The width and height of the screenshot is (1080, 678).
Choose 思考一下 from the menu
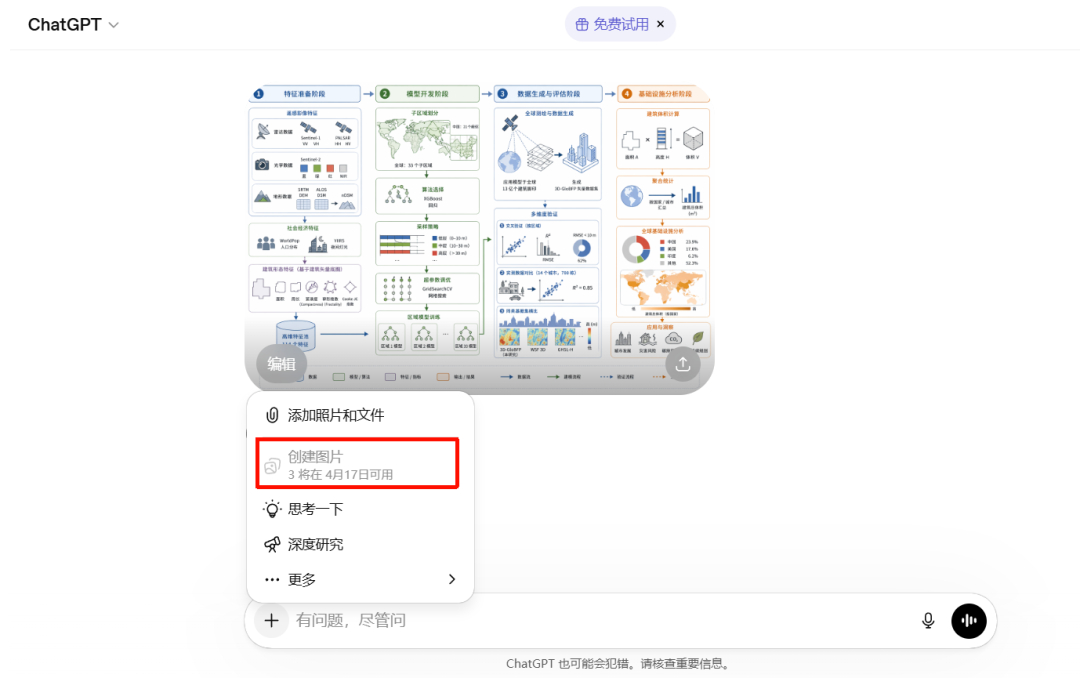coord(316,508)
